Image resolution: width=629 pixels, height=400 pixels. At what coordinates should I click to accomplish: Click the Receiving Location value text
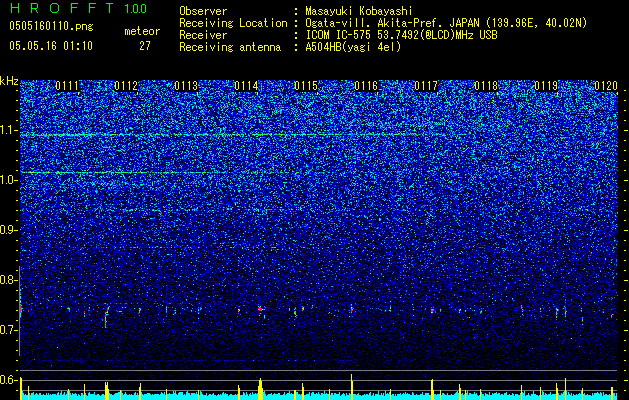coord(446,23)
